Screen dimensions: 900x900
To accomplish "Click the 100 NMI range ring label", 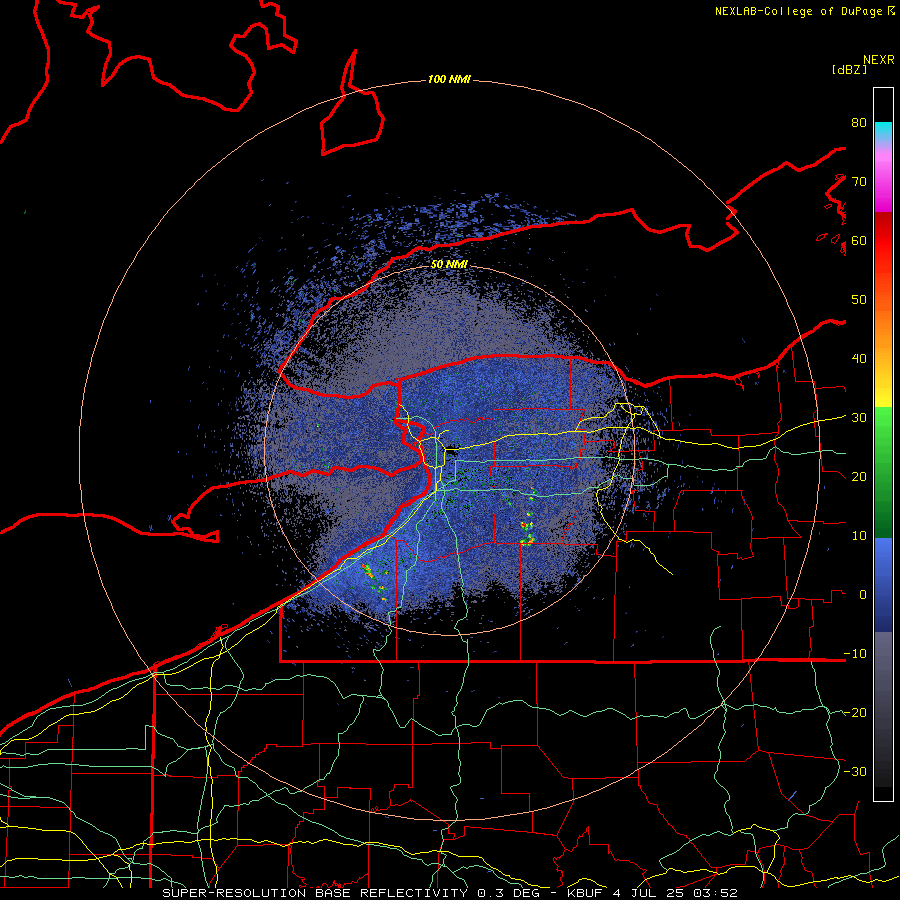I will (x=449, y=79).
